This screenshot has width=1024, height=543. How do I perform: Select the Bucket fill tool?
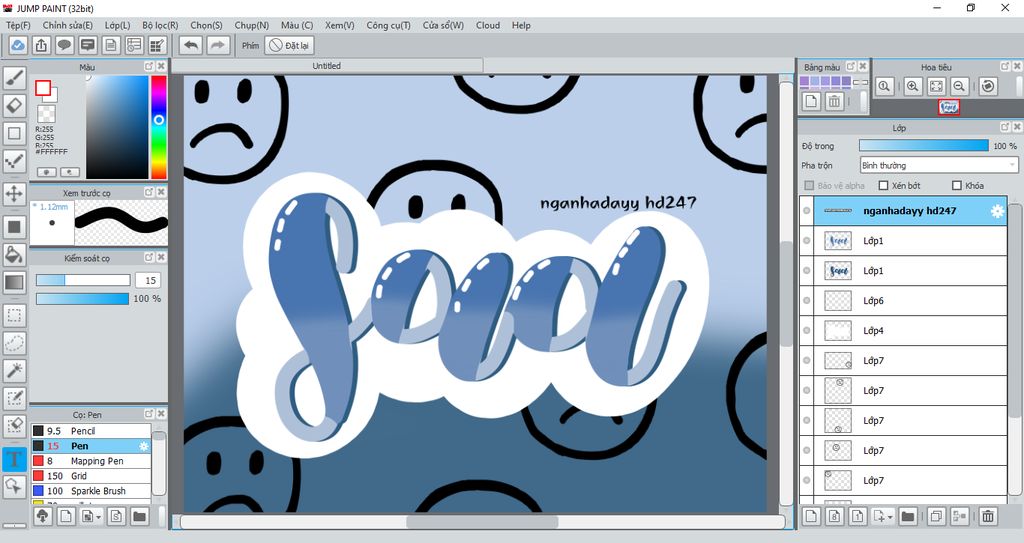pyautogui.click(x=14, y=254)
